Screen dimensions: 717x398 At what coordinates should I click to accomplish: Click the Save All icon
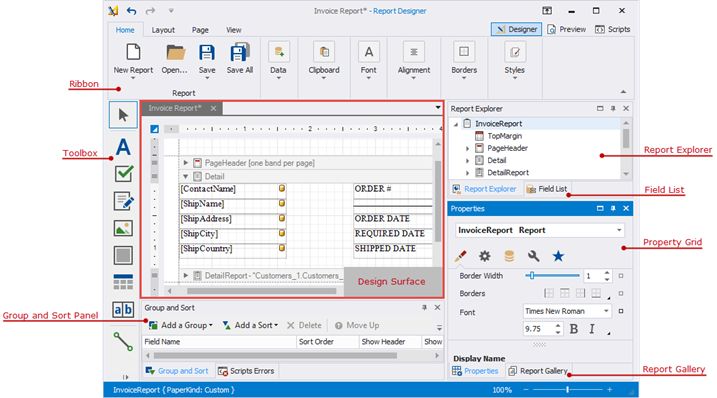239,53
